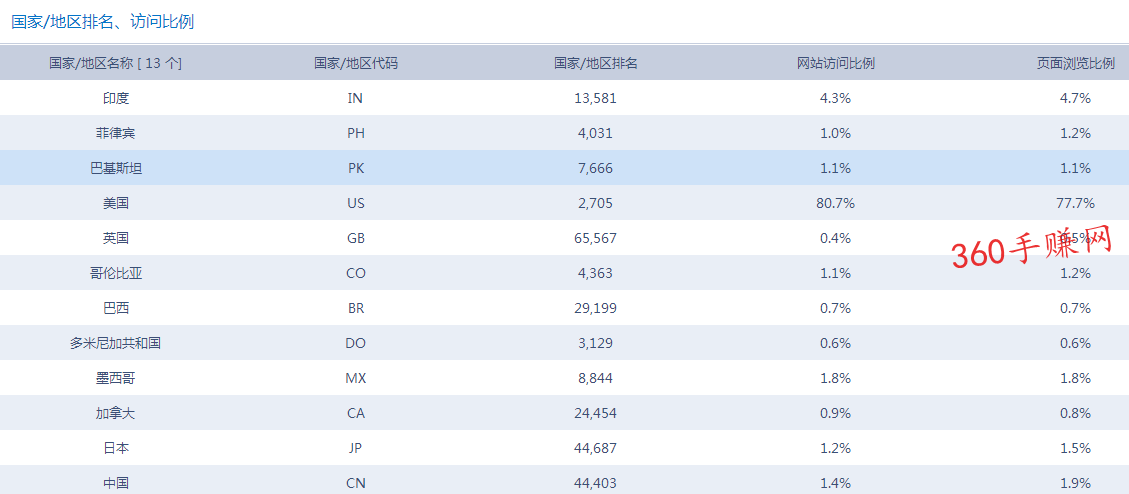
Task: Click the 英国 country name
Action: pyautogui.click(x=116, y=238)
